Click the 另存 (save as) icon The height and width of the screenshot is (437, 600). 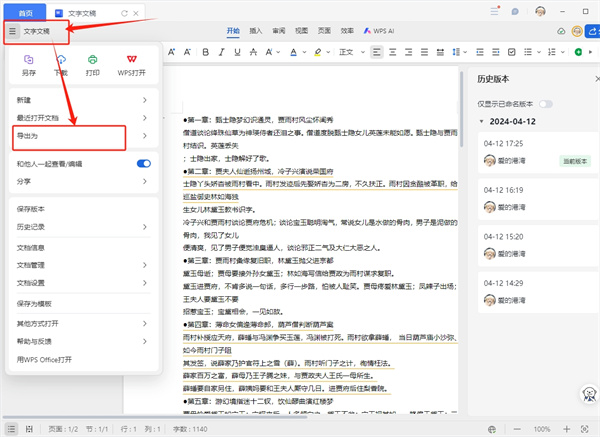(x=29, y=60)
